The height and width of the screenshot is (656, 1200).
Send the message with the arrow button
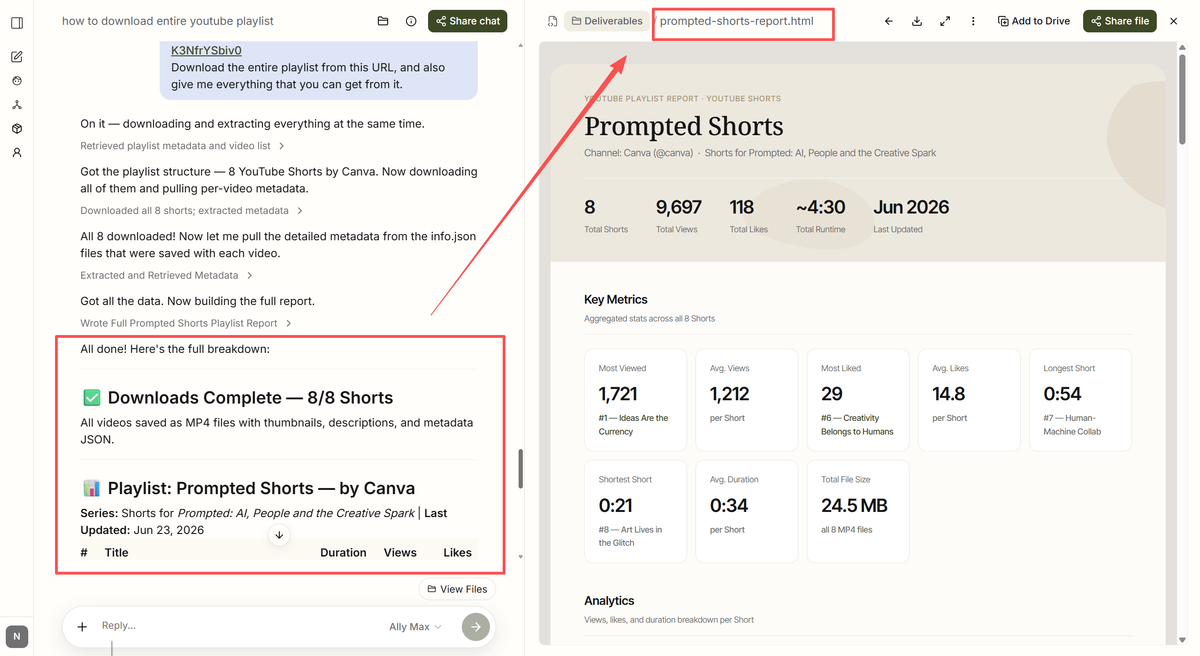(476, 627)
